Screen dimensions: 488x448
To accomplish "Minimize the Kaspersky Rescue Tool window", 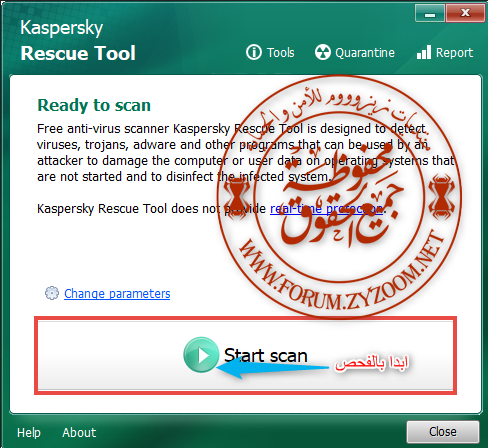I will (430, 14).
